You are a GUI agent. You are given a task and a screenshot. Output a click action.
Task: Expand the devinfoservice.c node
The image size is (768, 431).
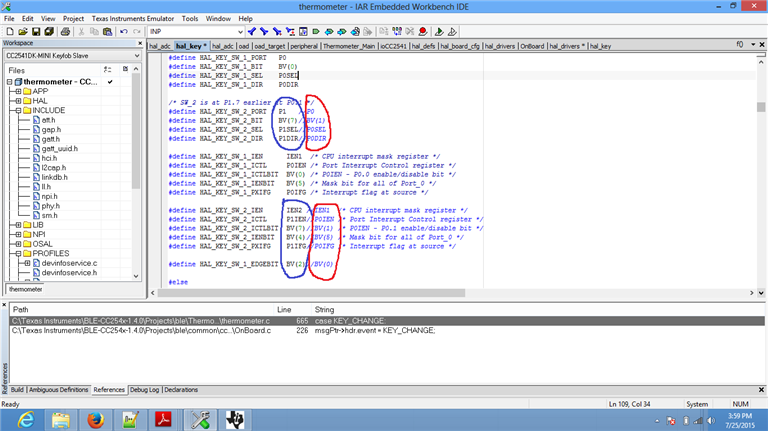coord(27,263)
